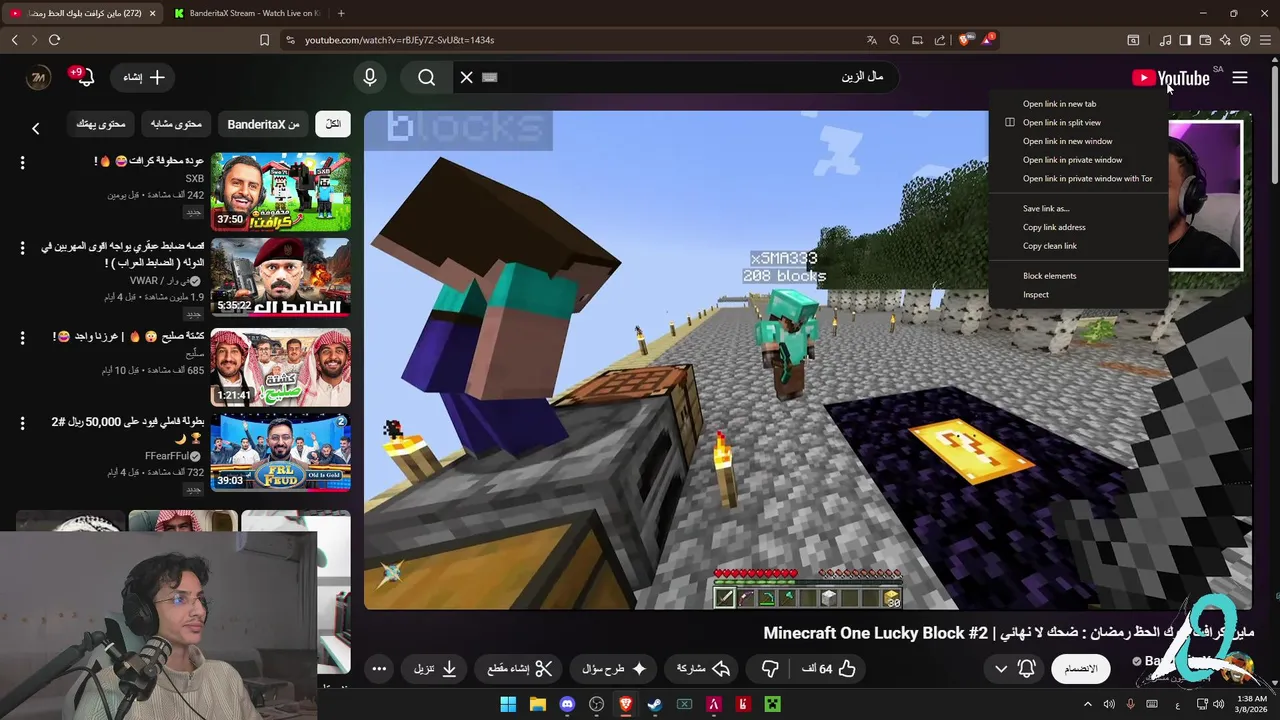Open options menu for كشتة صليح video
Viewport: 1280px width, 720px height.
pos(22,338)
